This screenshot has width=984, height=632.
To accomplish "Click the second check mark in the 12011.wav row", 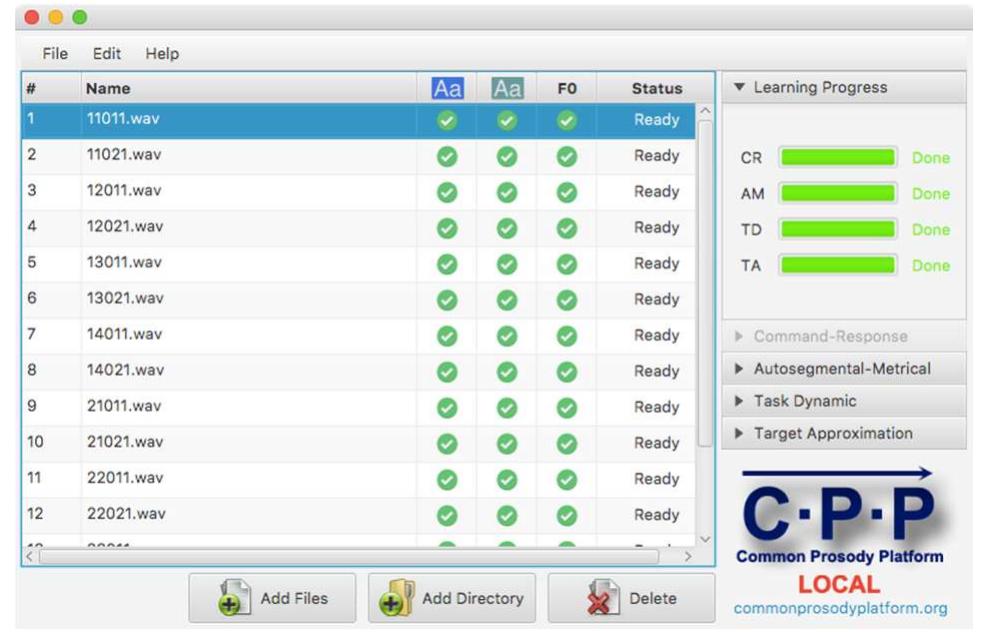I will click(507, 192).
